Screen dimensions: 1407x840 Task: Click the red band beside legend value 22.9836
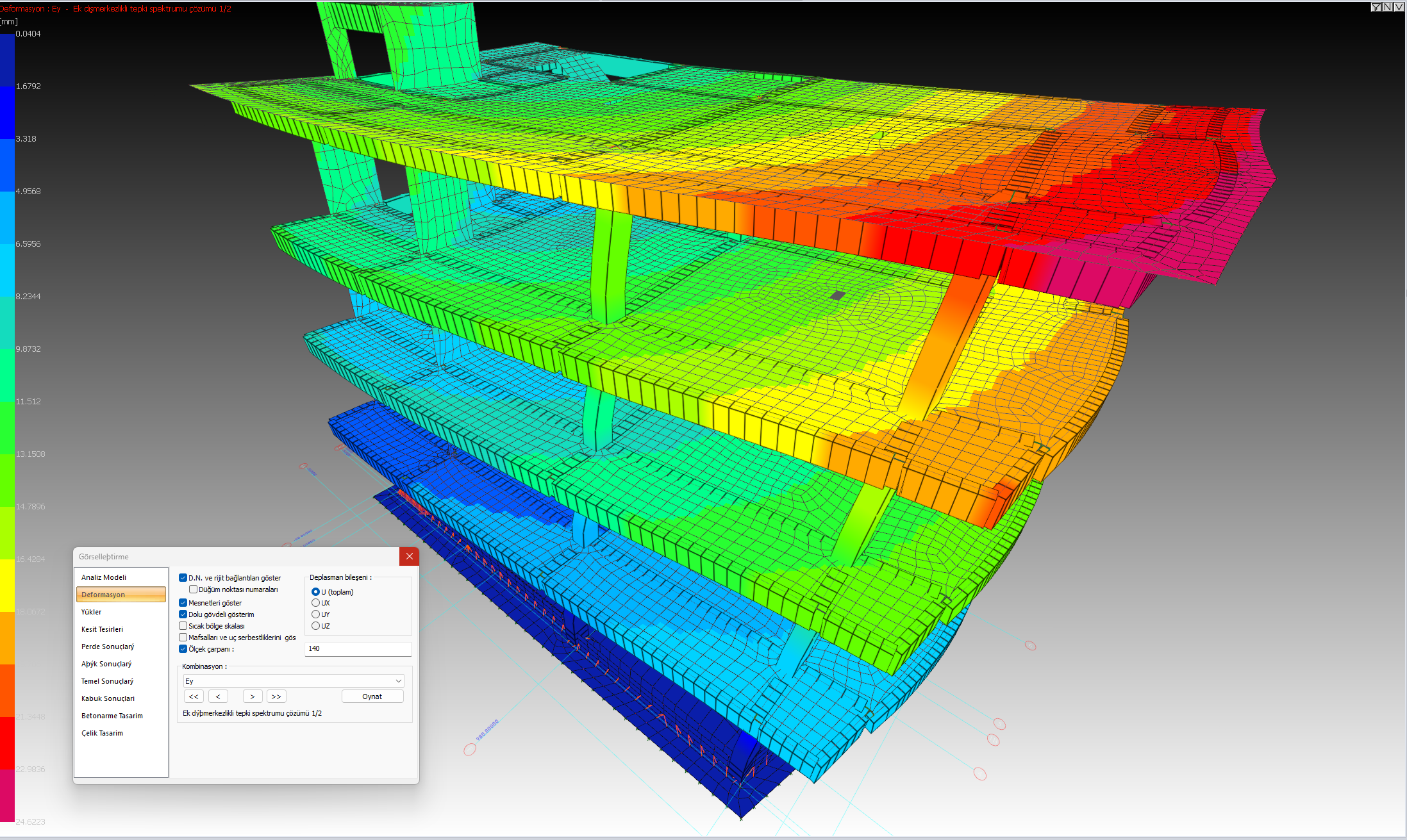pyautogui.click(x=7, y=743)
